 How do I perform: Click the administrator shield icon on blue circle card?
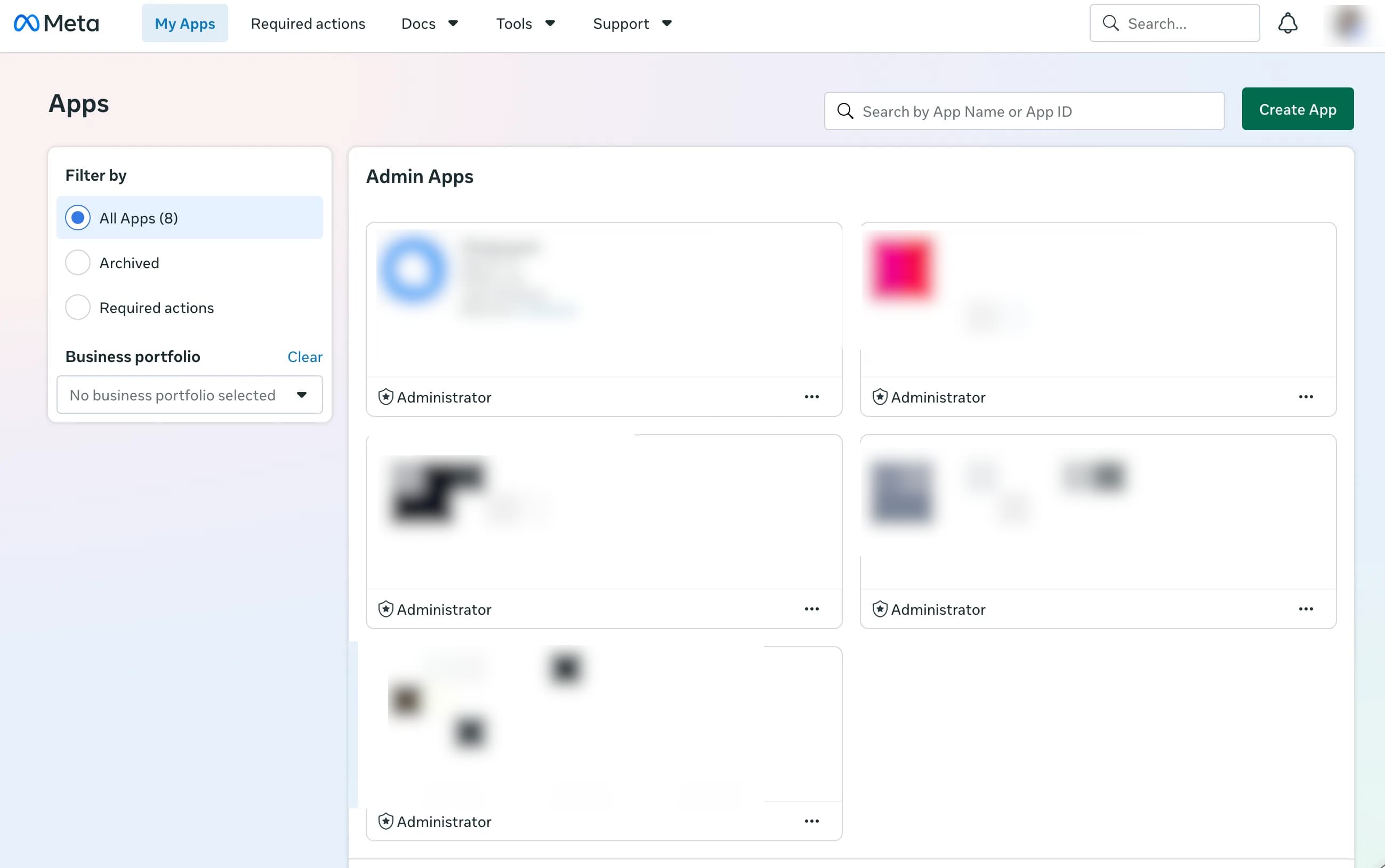tap(386, 397)
